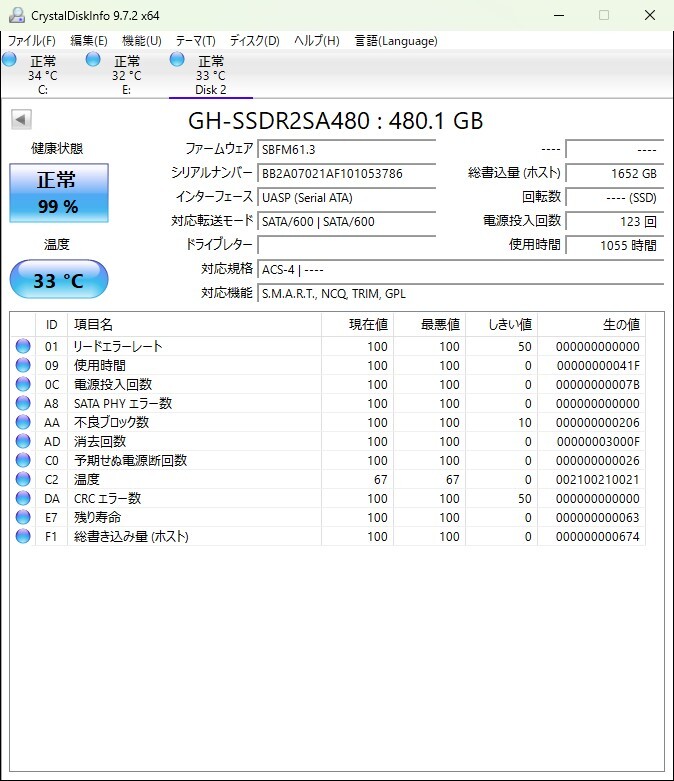Open the 機能(U) menu

141,41
